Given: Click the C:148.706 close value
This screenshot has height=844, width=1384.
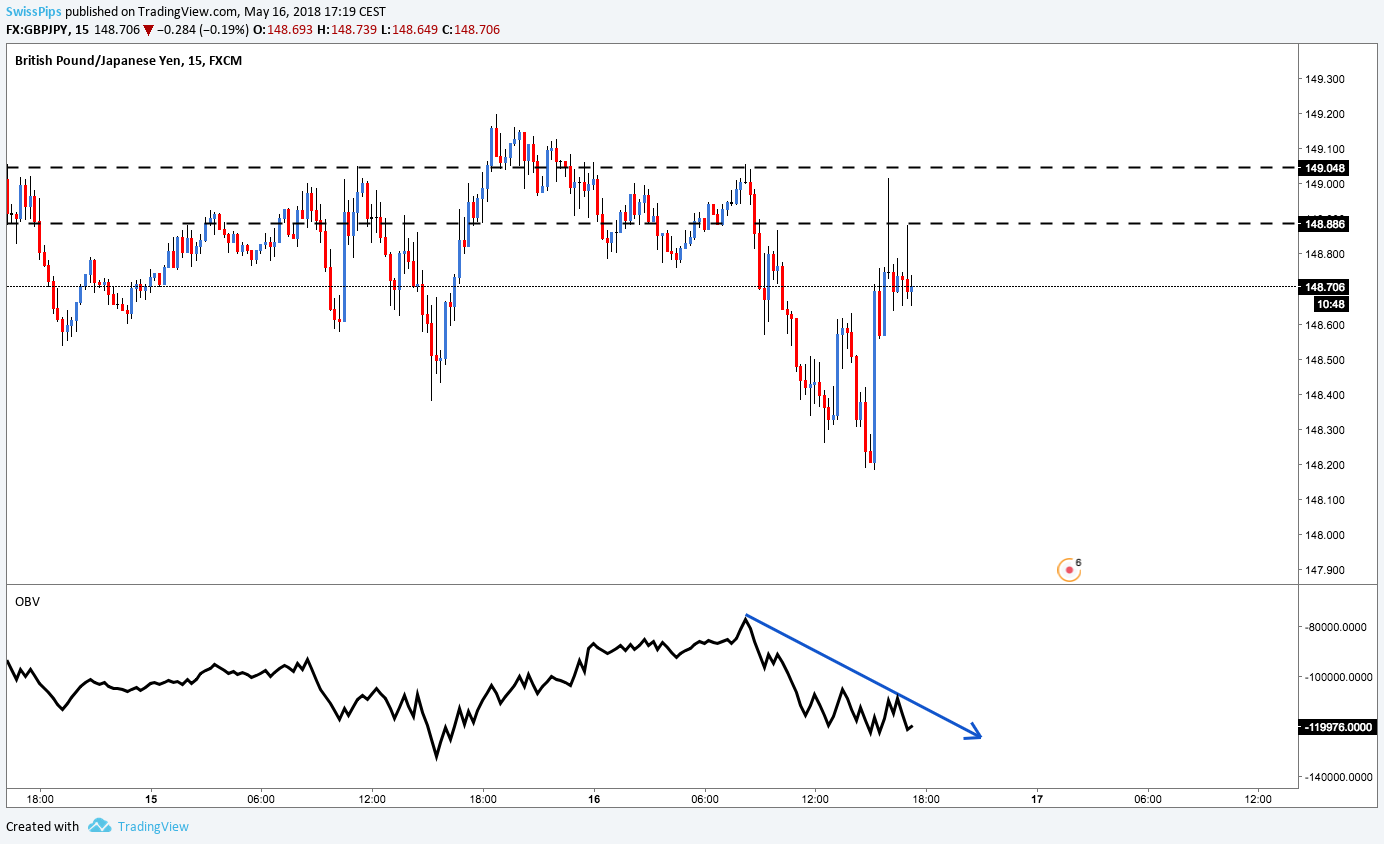Looking at the screenshot, I should click(470, 30).
